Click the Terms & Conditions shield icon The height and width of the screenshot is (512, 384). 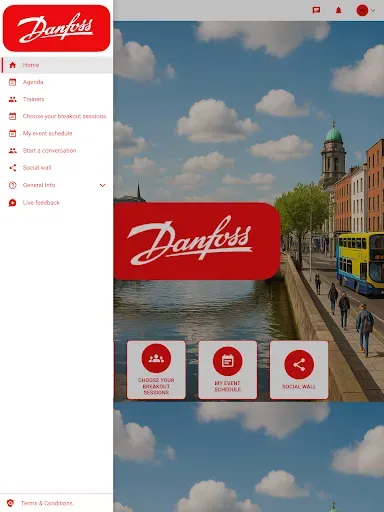click(x=11, y=503)
